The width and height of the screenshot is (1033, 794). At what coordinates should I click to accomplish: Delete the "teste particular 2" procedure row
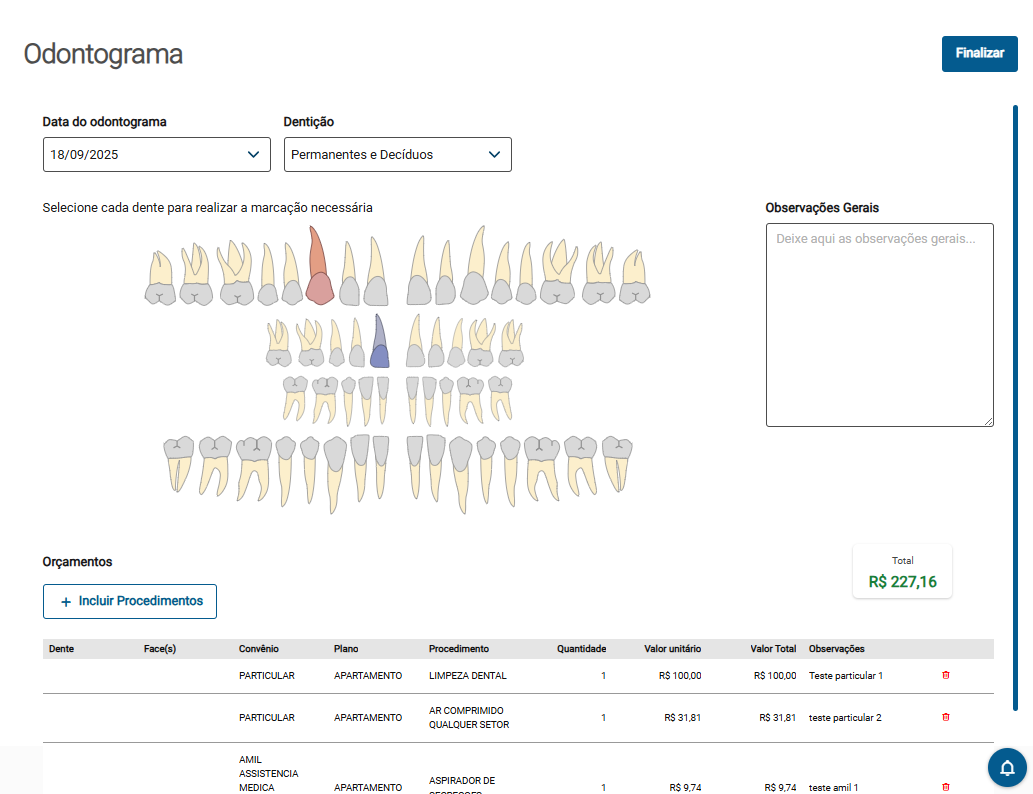coord(946,717)
